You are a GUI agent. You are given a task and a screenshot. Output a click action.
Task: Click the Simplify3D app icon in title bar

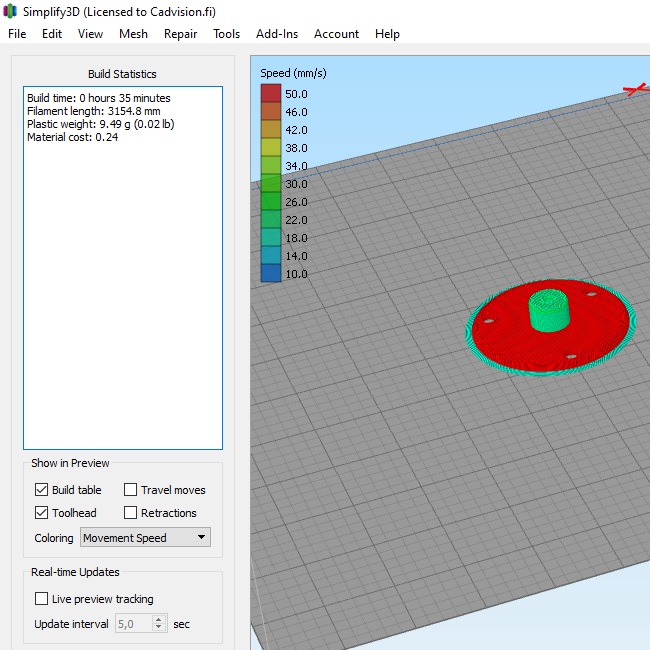[x=10, y=11]
